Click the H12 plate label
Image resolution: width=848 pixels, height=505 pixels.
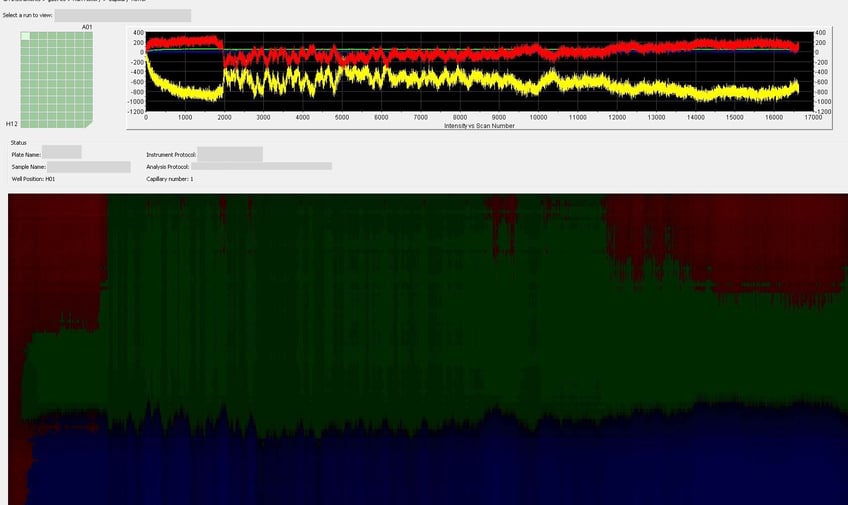point(11,124)
